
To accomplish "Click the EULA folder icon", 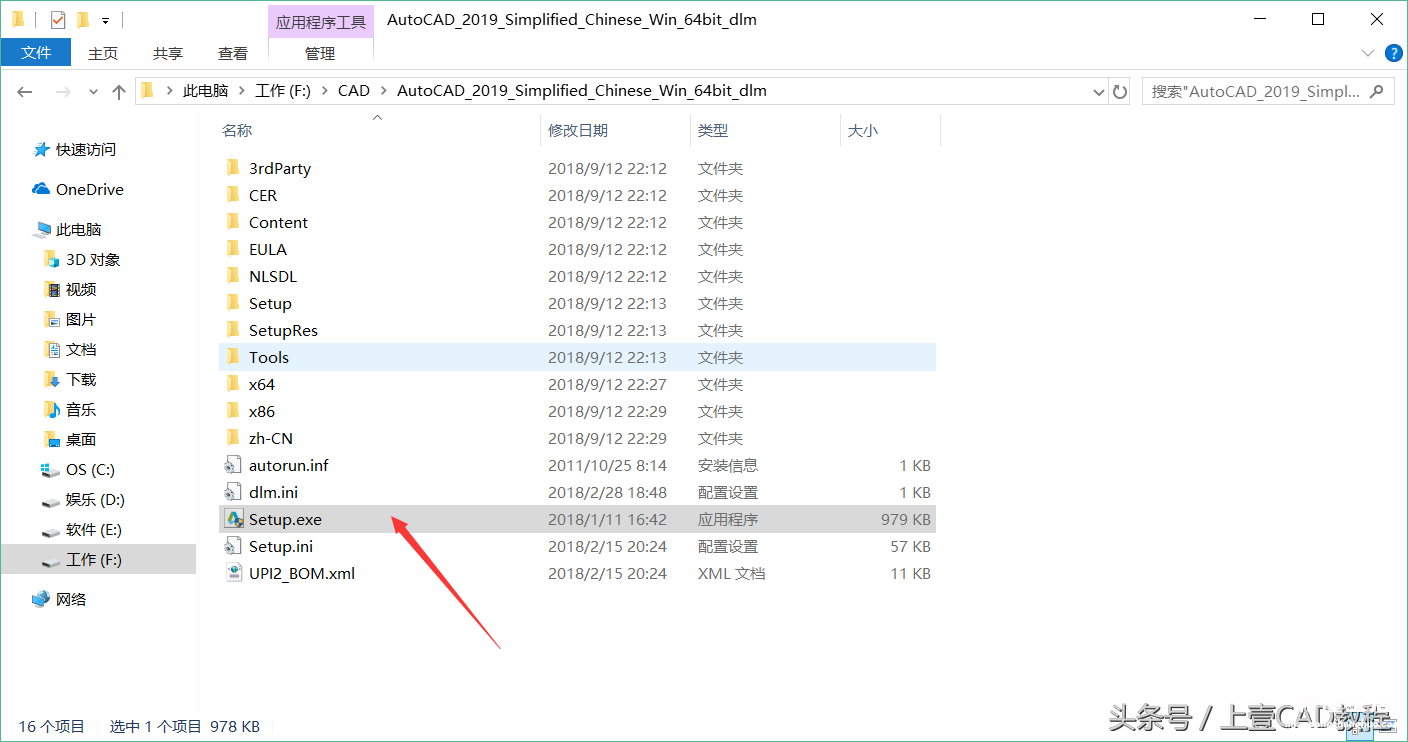I will (233, 249).
